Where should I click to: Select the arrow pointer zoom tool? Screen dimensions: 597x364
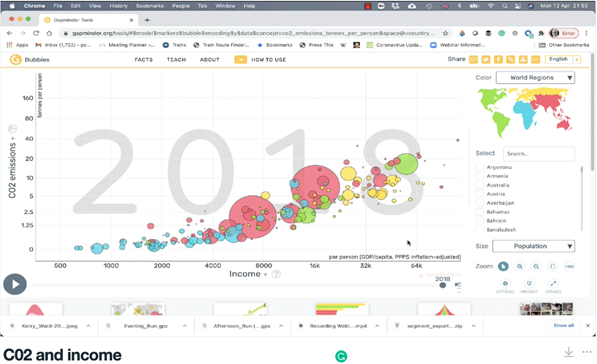[x=503, y=267]
